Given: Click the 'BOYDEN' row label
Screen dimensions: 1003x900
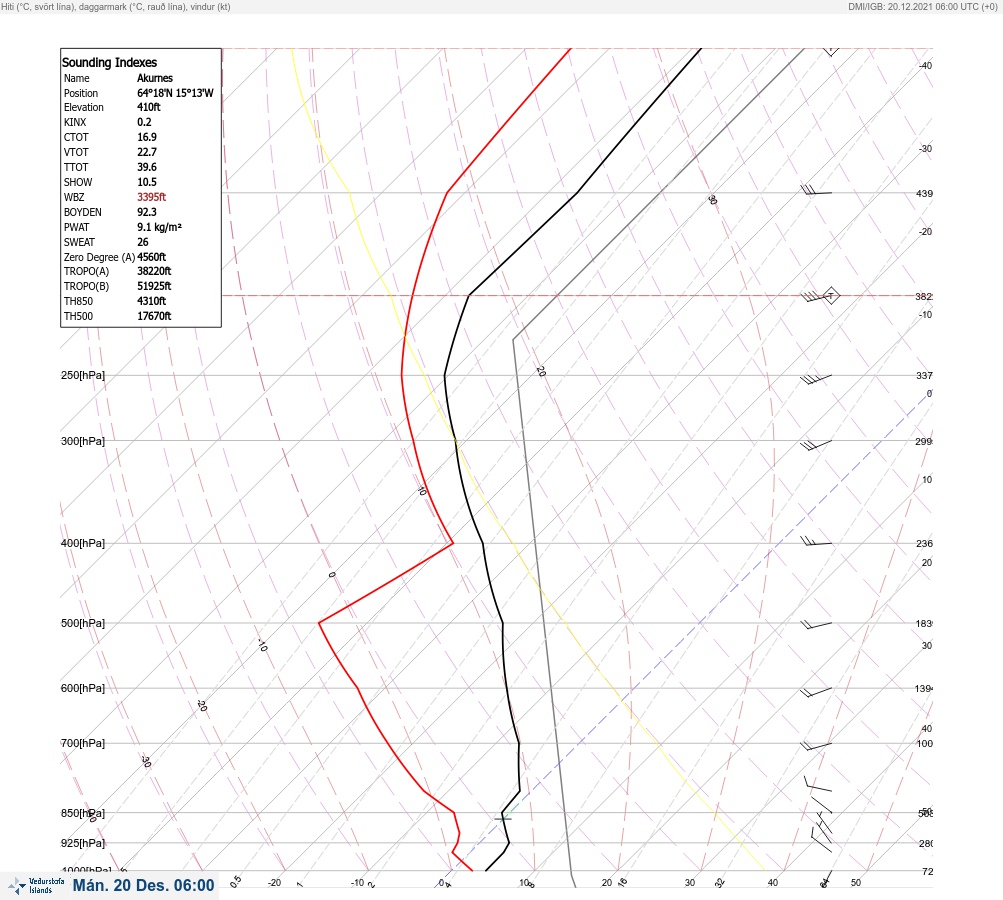Looking at the screenshot, I should 83,212.
